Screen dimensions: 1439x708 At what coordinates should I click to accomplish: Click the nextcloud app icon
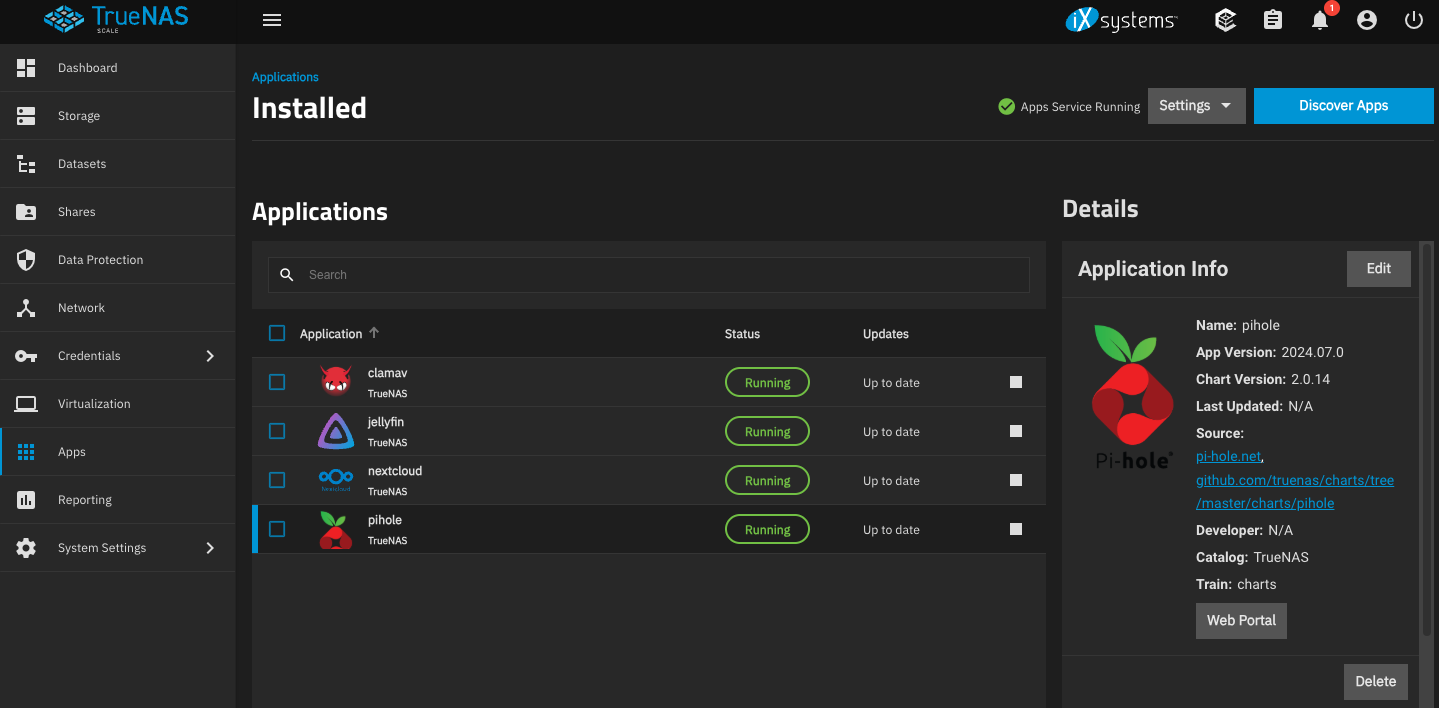336,480
